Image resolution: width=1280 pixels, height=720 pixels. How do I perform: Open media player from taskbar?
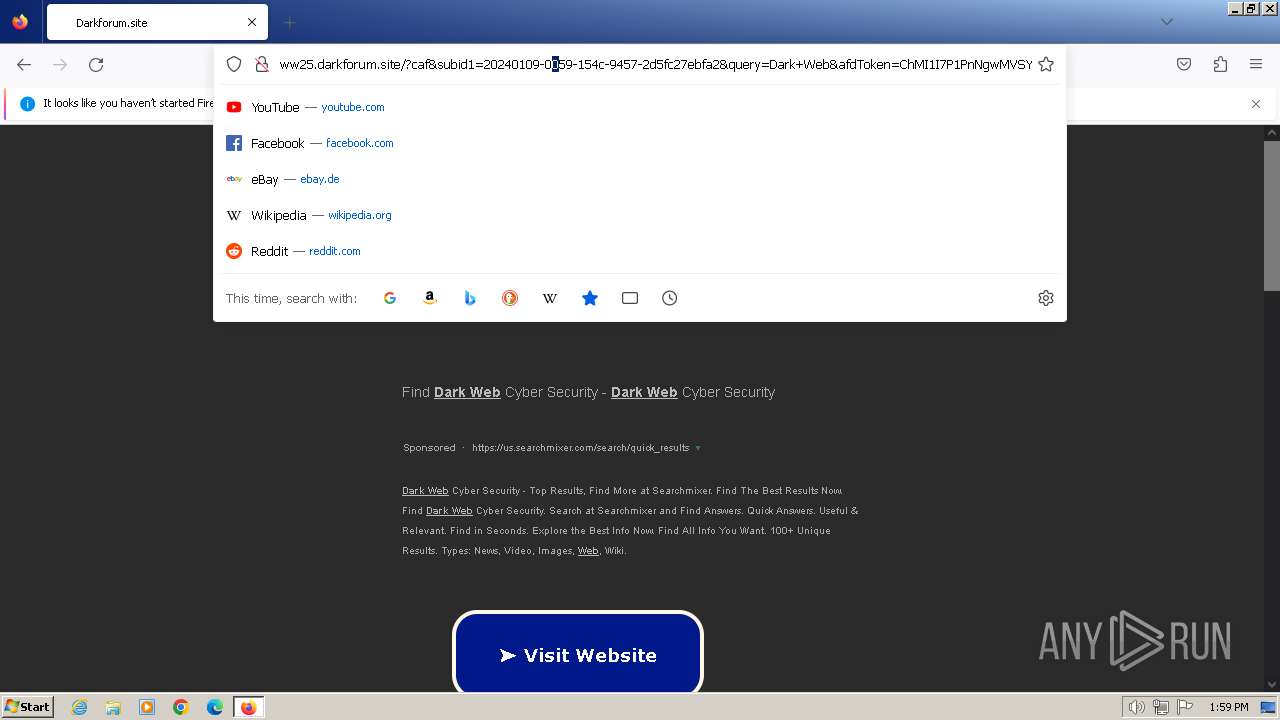[147, 707]
